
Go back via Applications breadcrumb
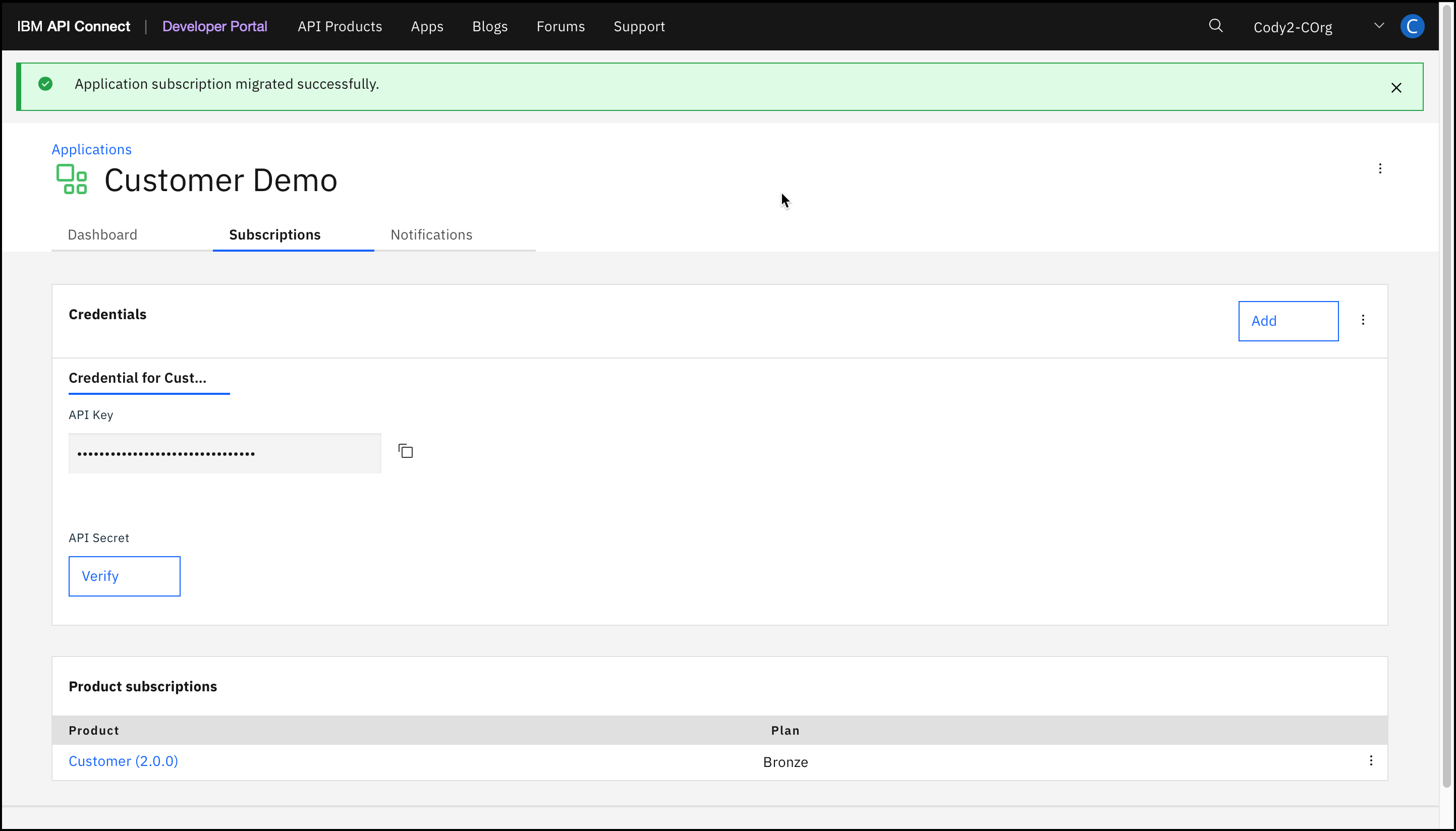[x=92, y=150]
